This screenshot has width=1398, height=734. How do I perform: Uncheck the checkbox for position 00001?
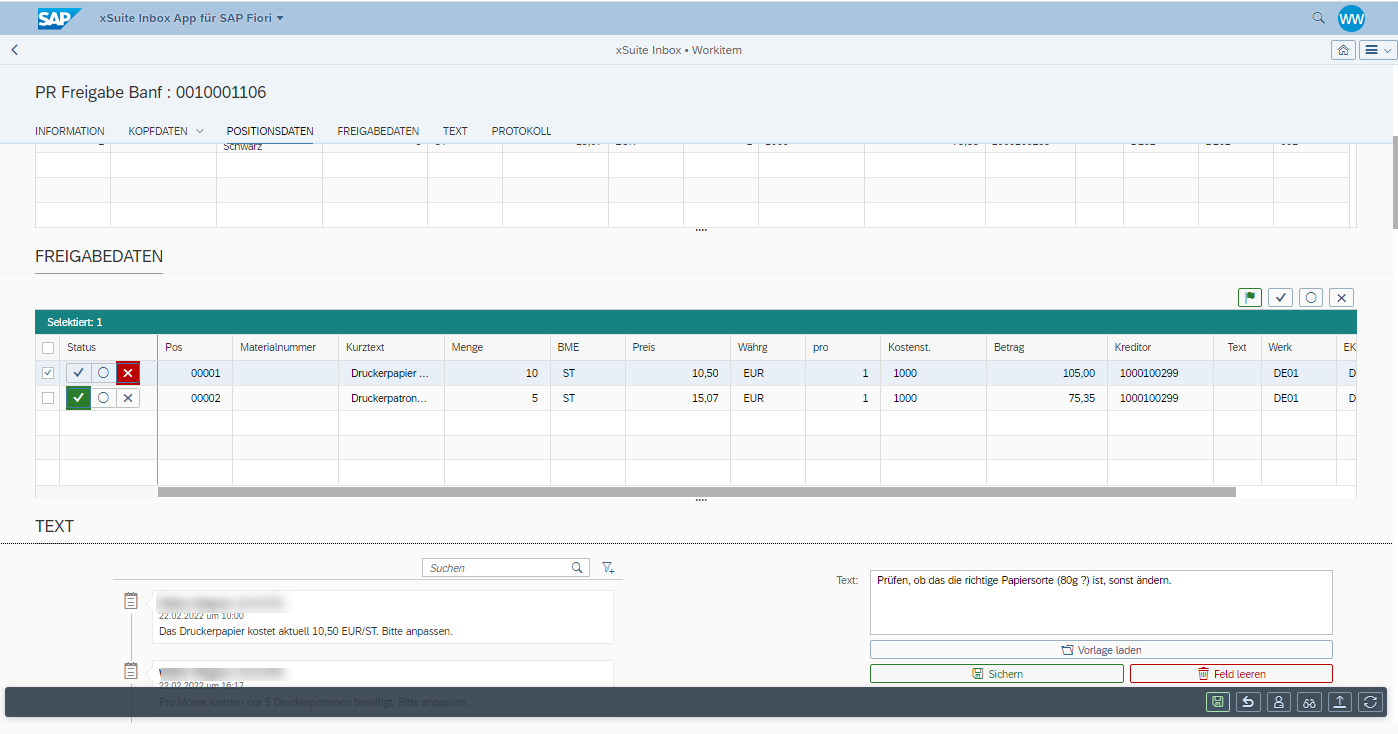point(48,373)
